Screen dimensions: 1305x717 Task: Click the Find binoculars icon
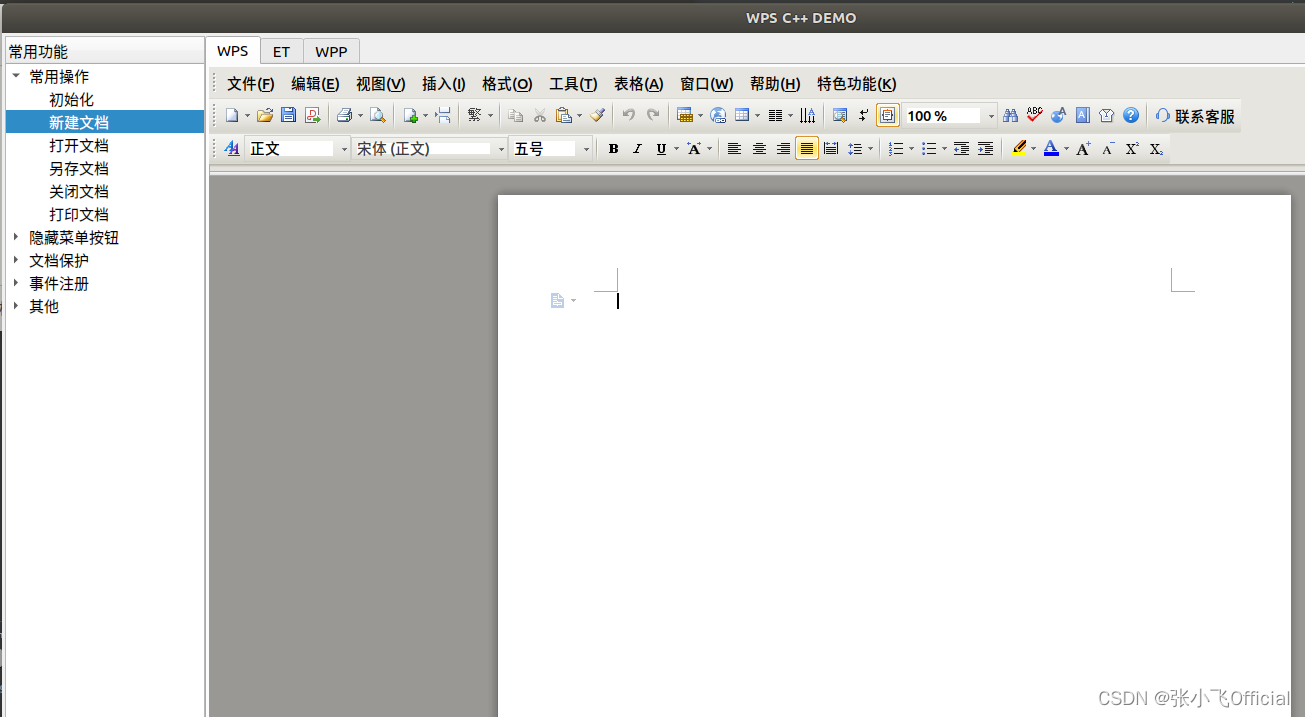pos(1010,115)
